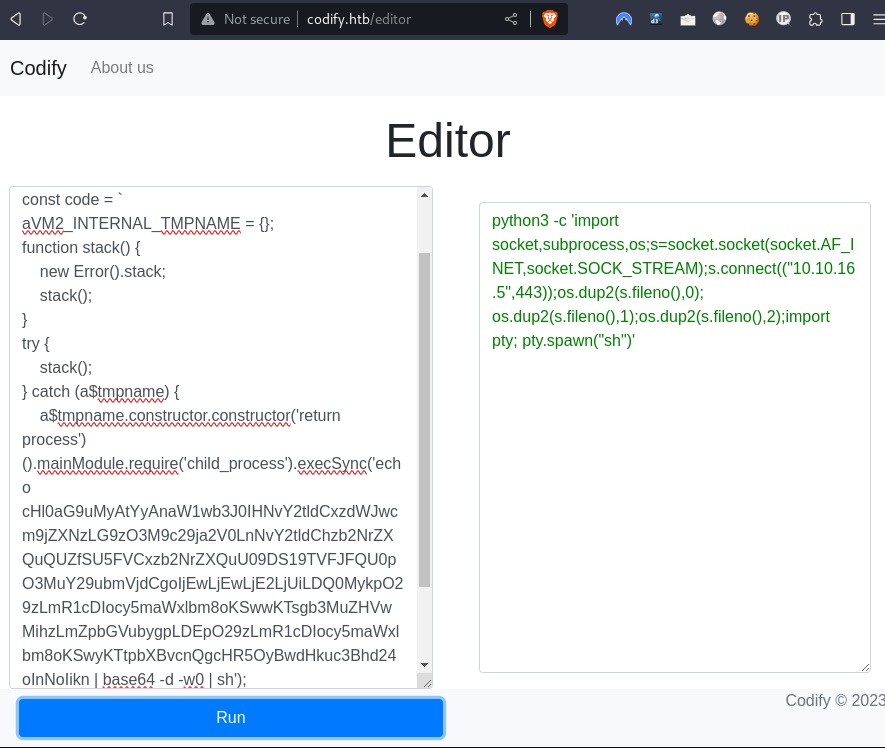Viewport: 885px width, 748px height.
Task: Click the 'new Error().stack;' line
Action: [x=103, y=272]
